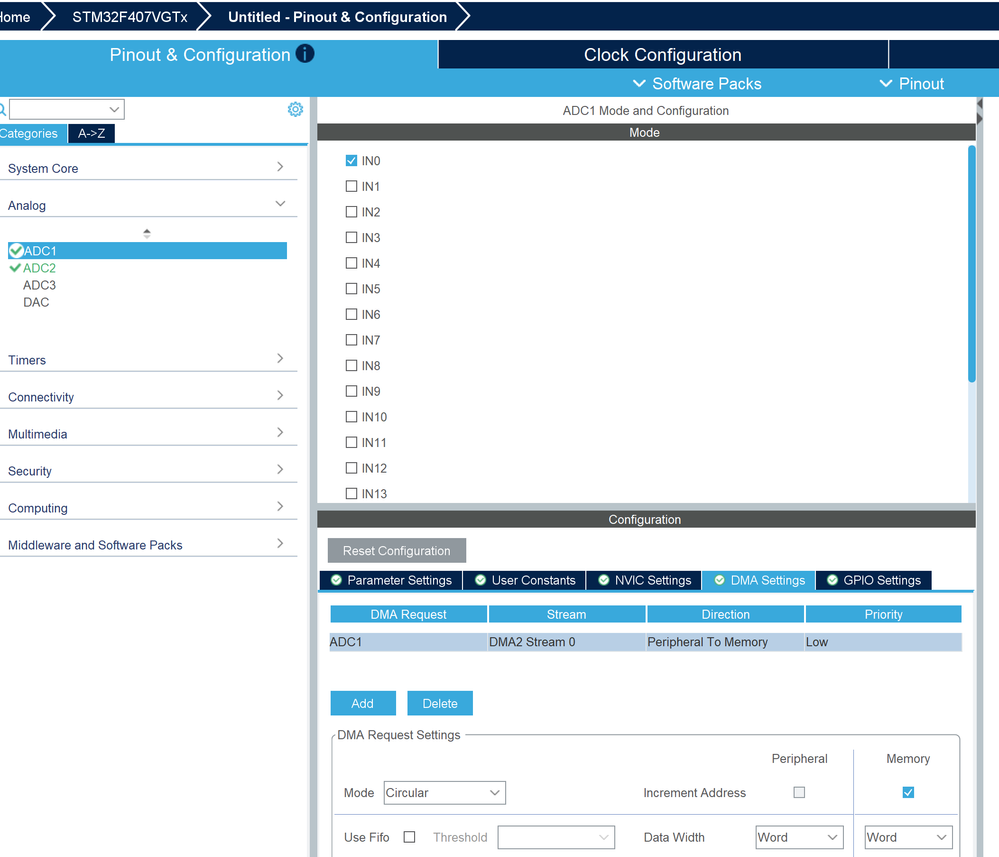Select the DMA2 Stream 0 cell
This screenshot has width=999, height=857.
click(567, 642)
